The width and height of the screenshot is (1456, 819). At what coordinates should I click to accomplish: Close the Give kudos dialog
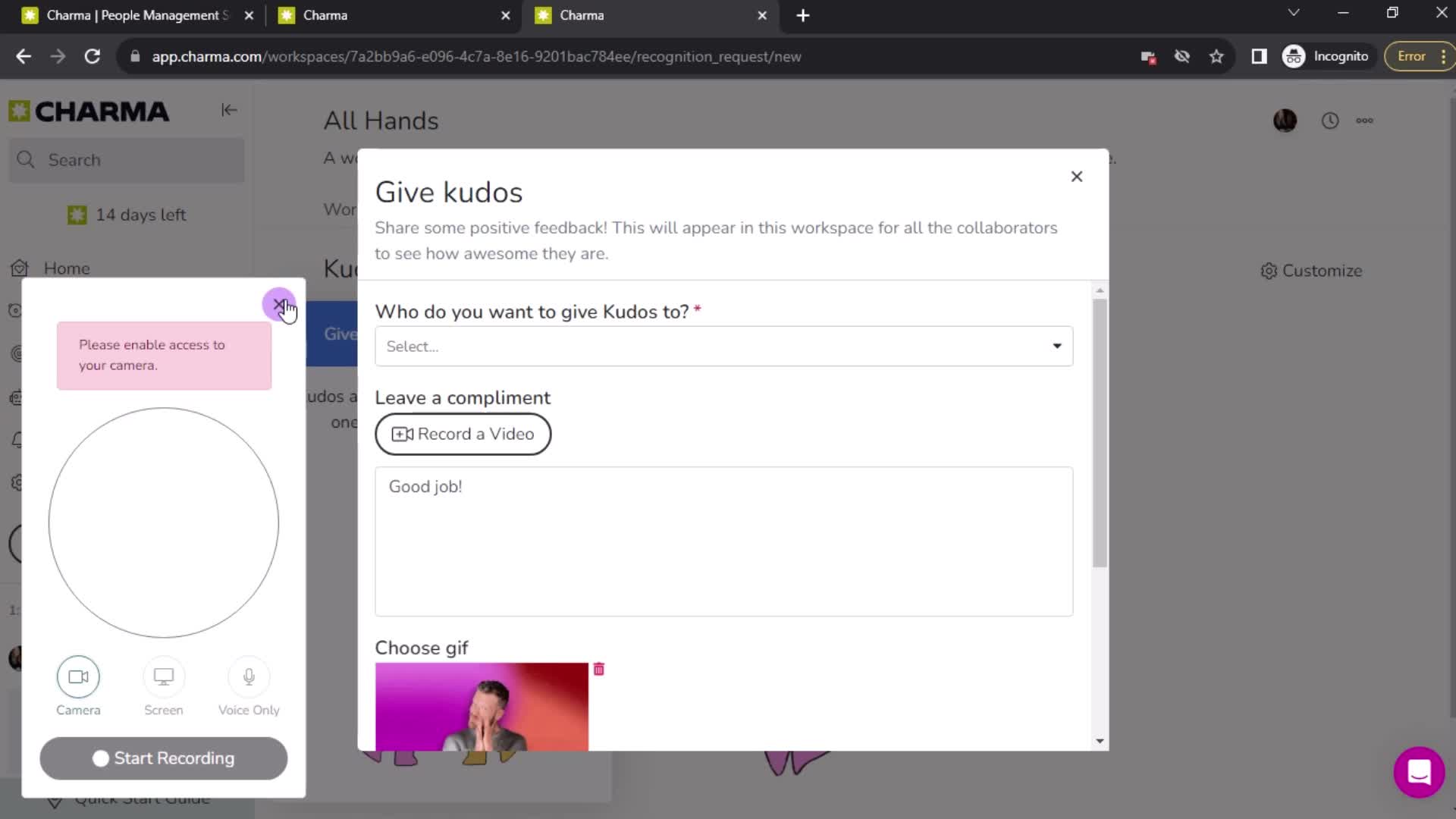1076,177
